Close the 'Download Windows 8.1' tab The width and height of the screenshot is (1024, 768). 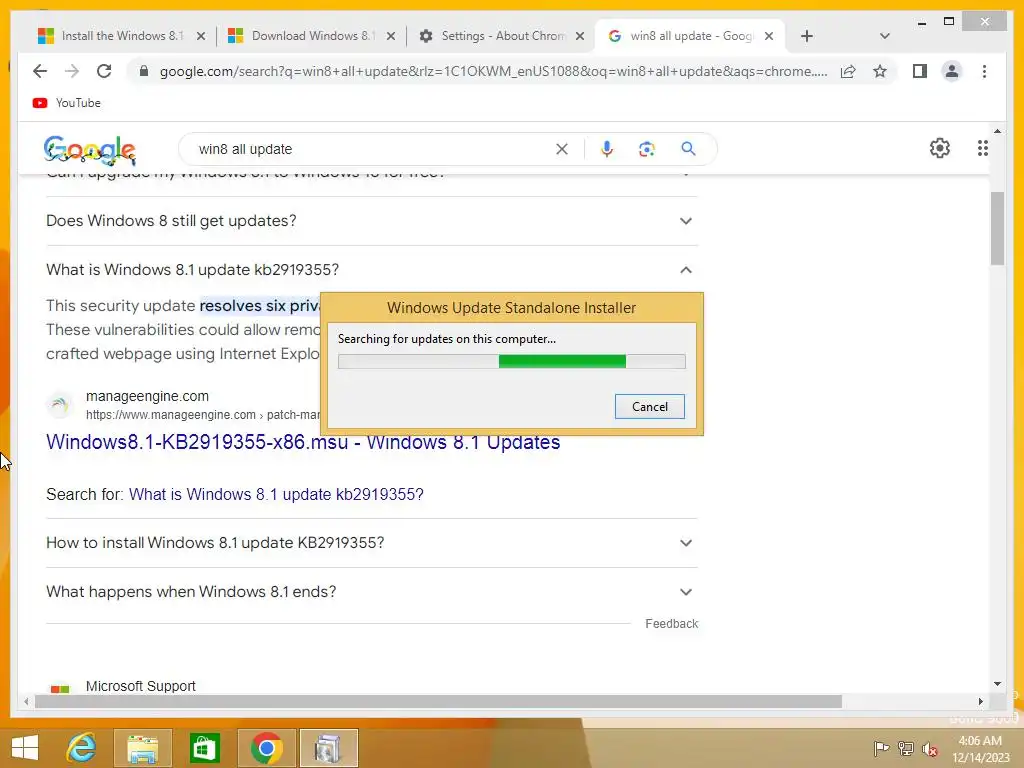[x=391, y=36]
